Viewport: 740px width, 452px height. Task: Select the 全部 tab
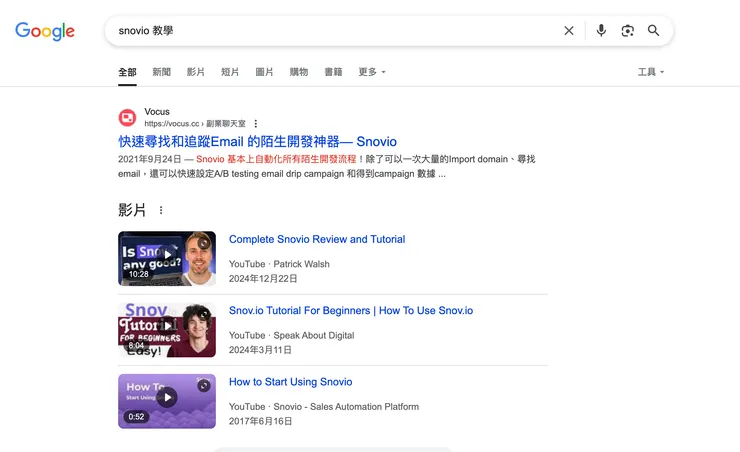click(x=127, y=72)
